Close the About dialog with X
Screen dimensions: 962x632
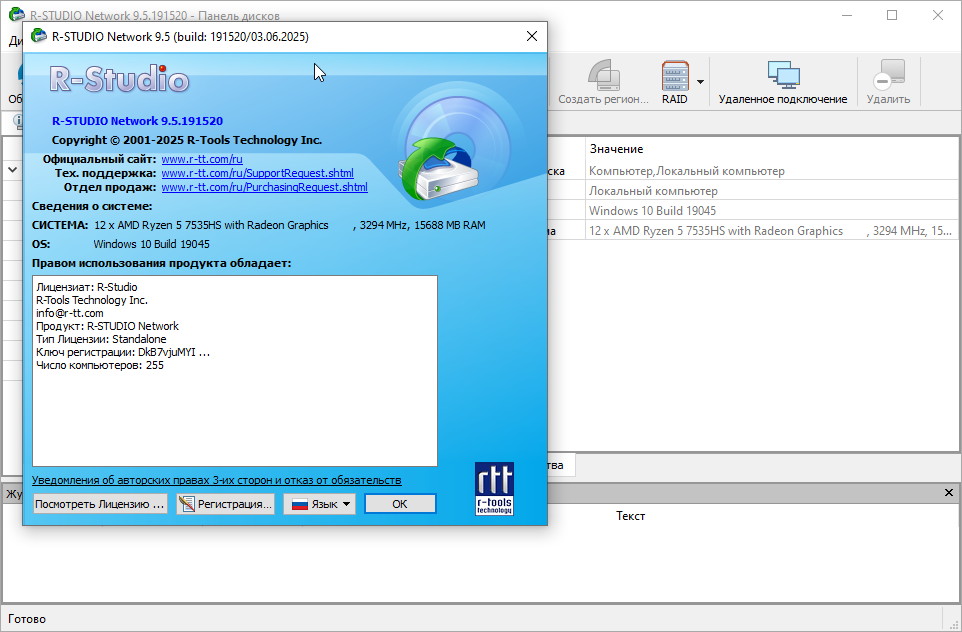point(532,36)
